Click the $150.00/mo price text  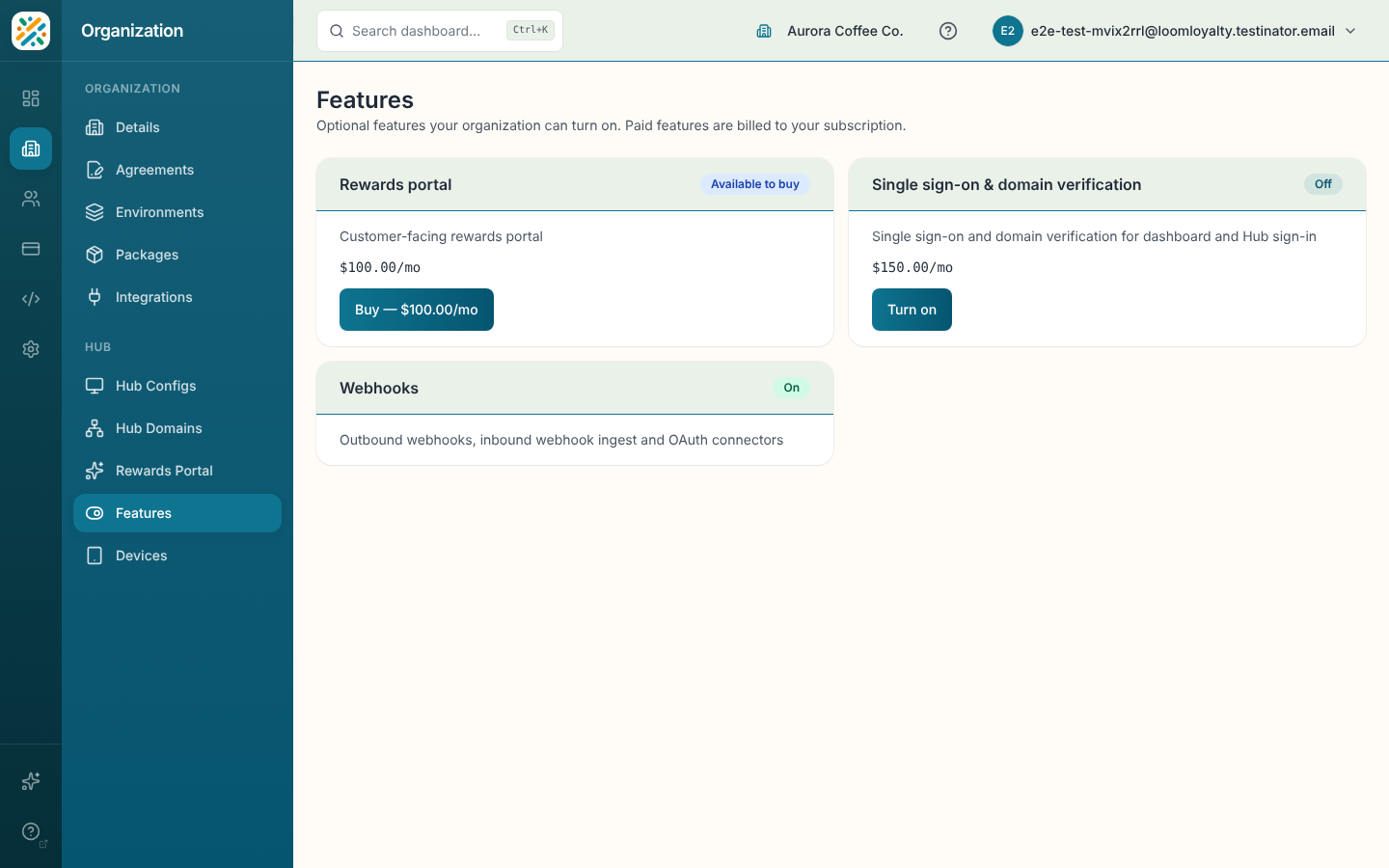[912, 267]
